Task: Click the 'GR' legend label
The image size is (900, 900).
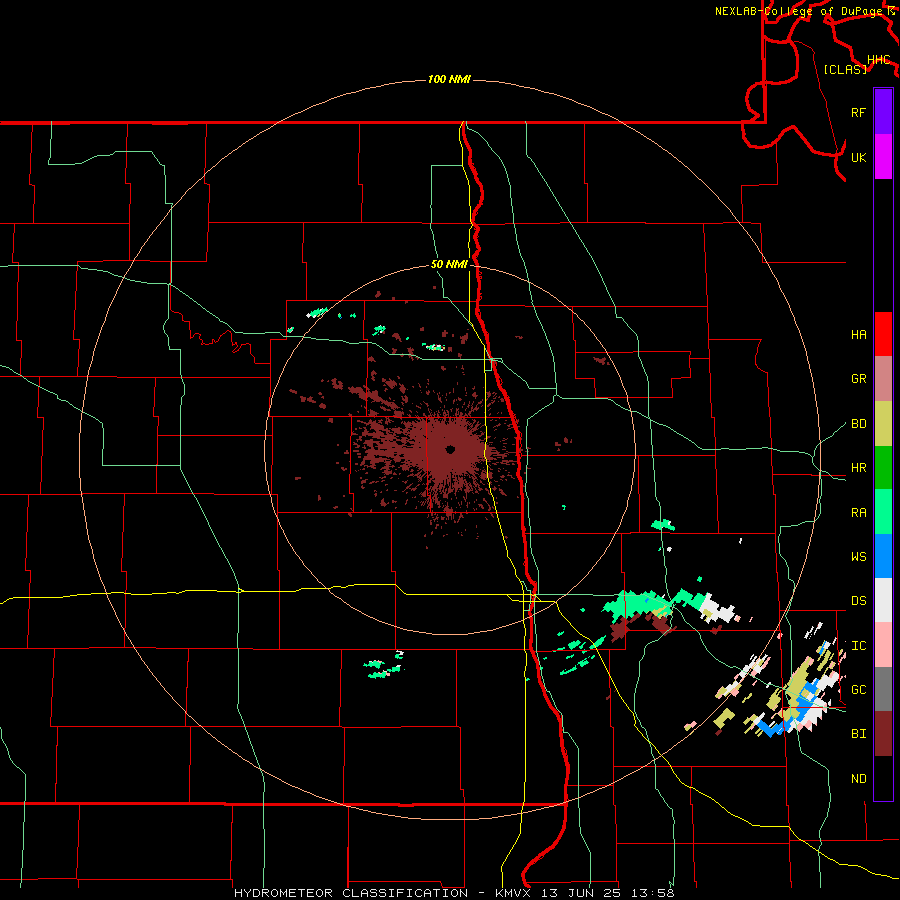Action: click(x=858, y=379)
